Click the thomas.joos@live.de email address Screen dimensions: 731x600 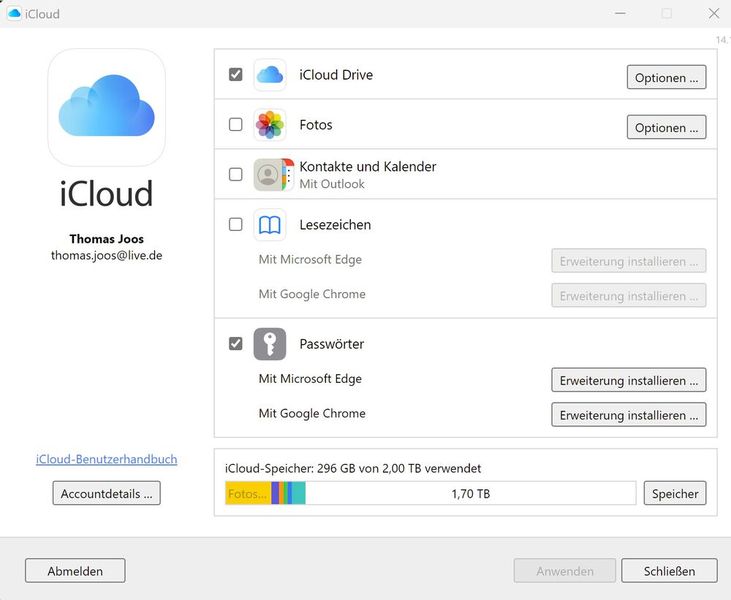tap(106, 255)
